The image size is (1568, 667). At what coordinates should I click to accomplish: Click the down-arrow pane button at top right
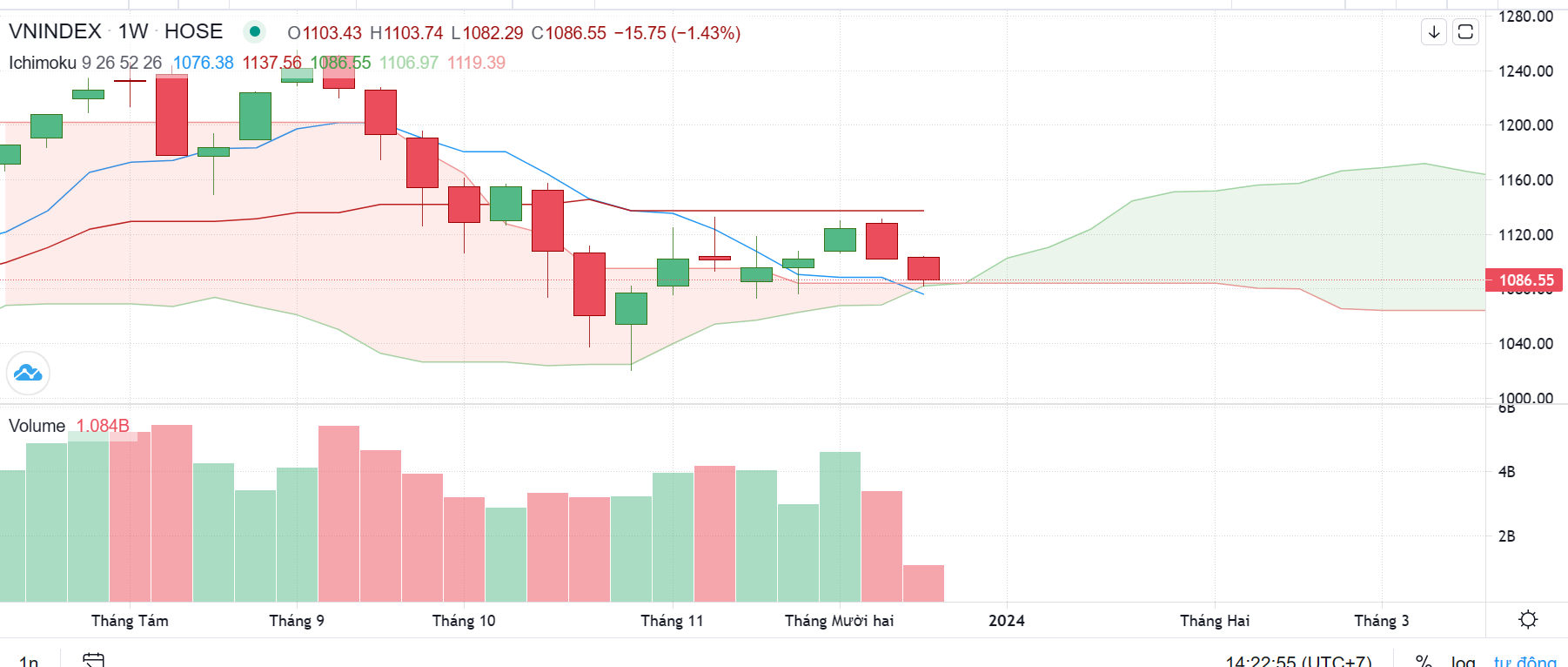[1434, 32]
